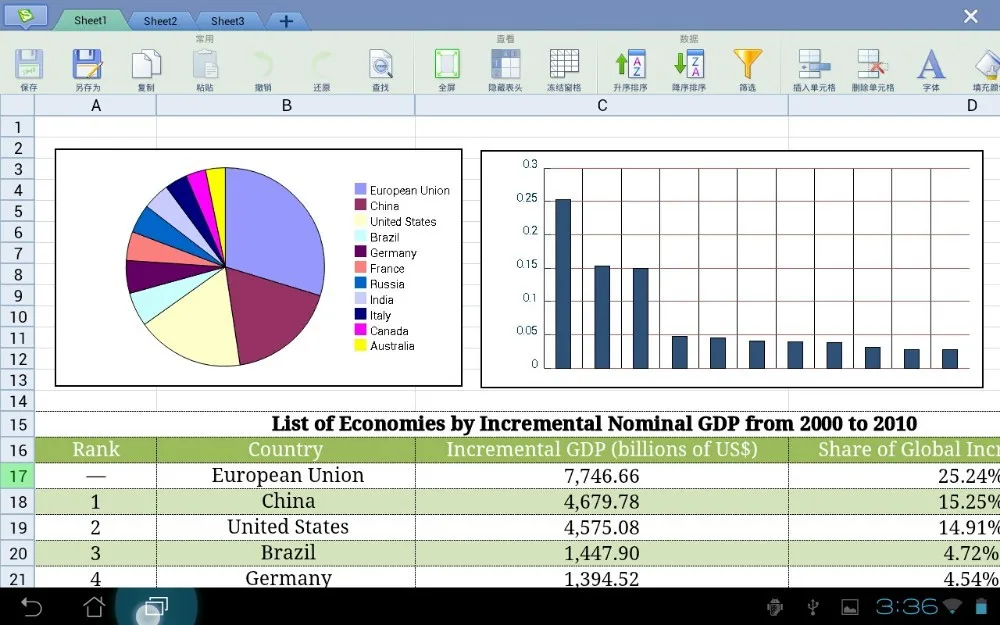Screen dimensions: 1000x625
Task: Tap the 'Incremental GDP (billions of US$)' header cell
Action: 602,450
